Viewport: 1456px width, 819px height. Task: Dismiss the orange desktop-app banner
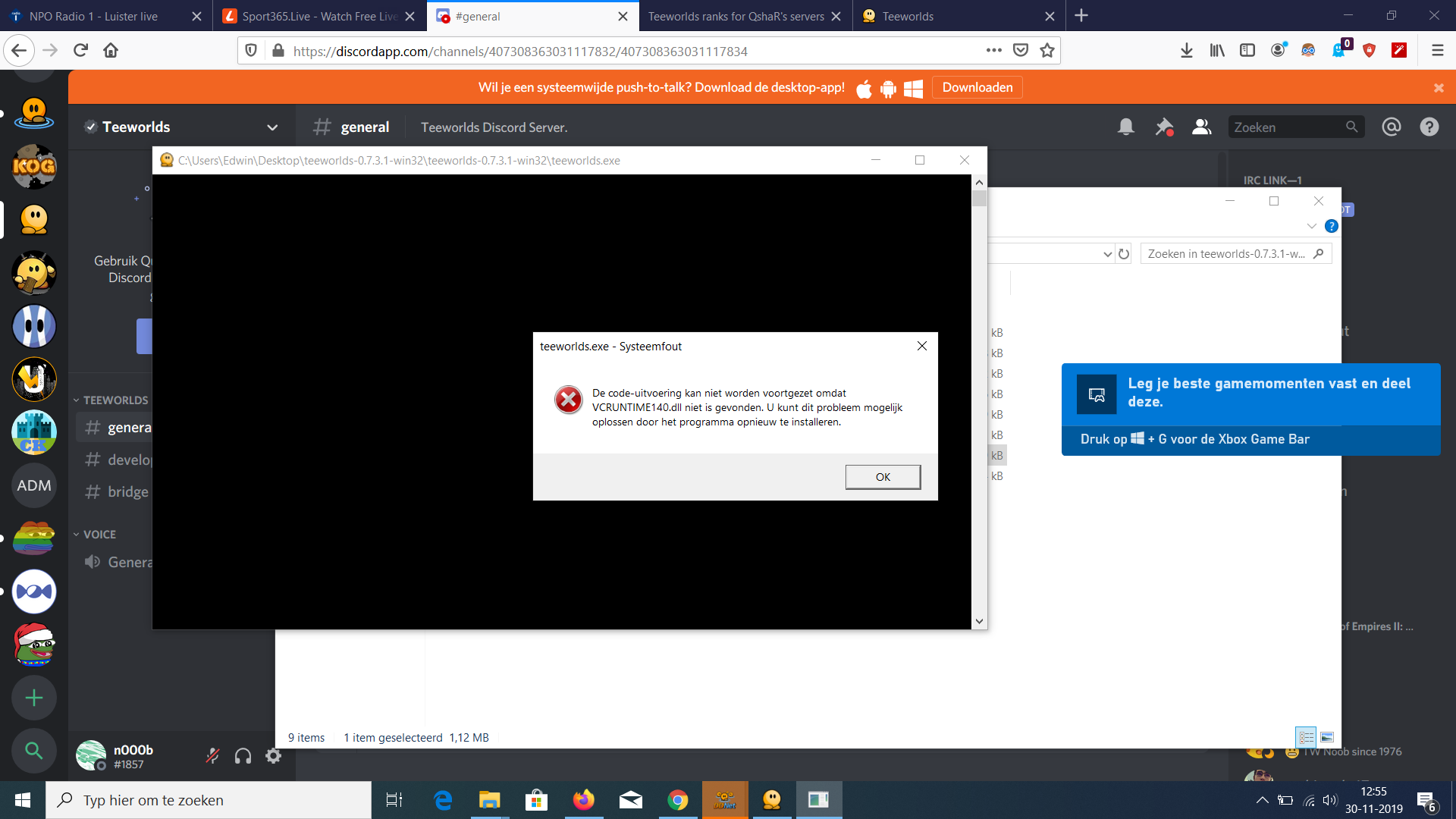pos(1439,88)
